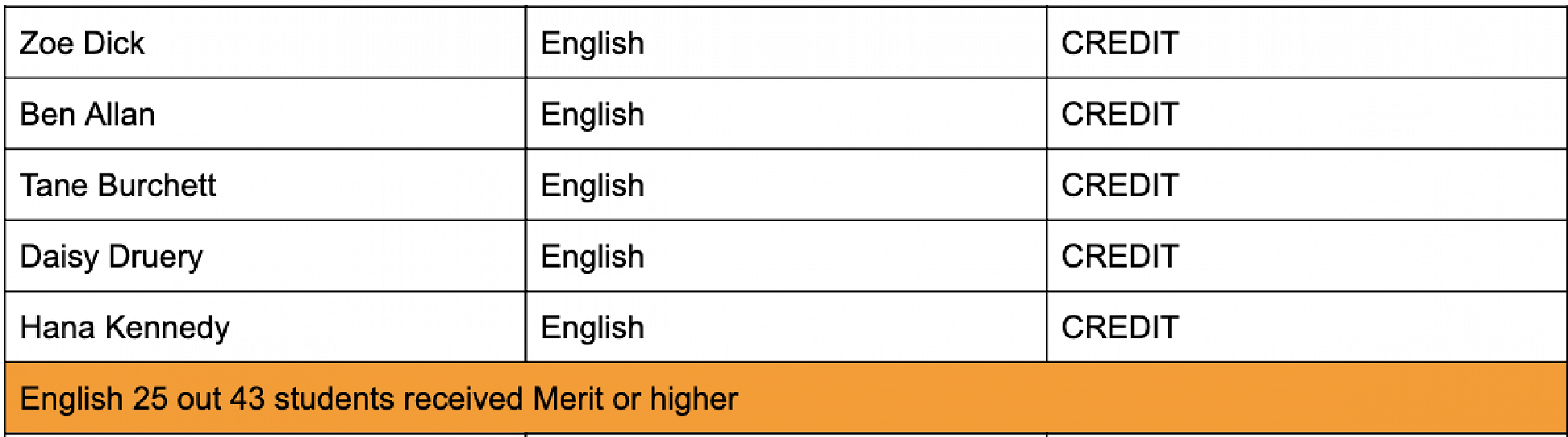This screenshot has width=1568, height=437.
Task: Select the English cell beside Daisy Druery
Action: pos(593,257)
